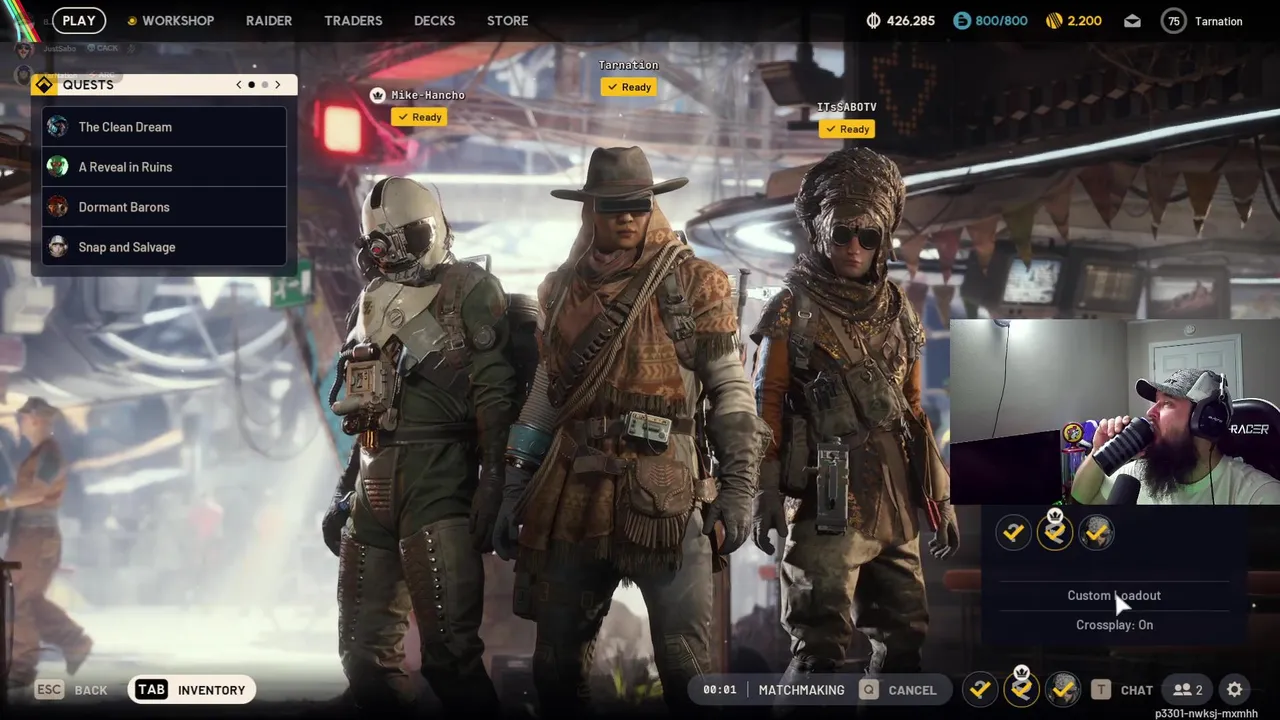The height and width of the screenshot is (720, 1280).
Task: Click the ESC key icon
Action: (x=49, y=690)
